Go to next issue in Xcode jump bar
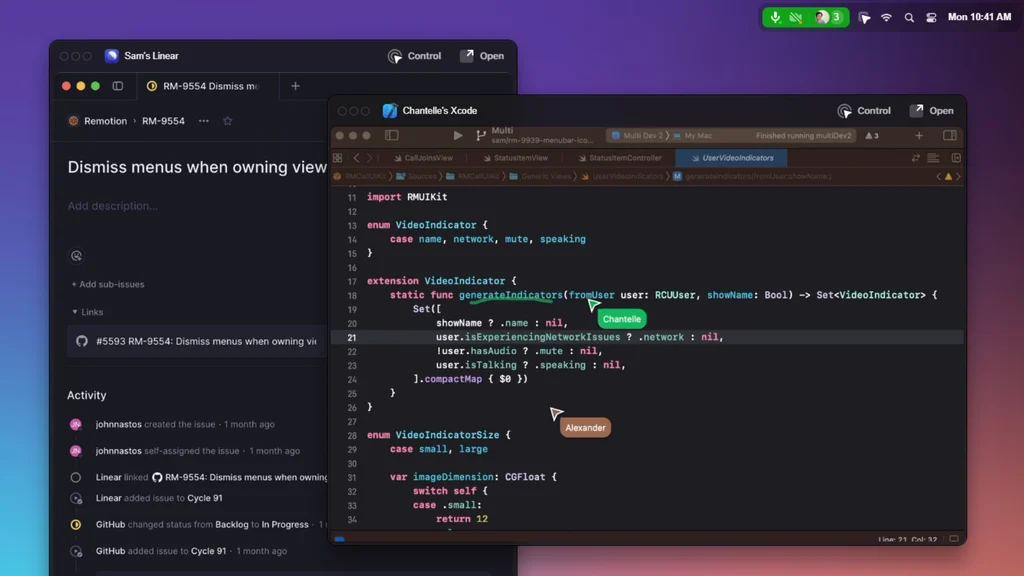This screenshot has width=1024, height=576. pyautogui.click(x=958, y=176)
